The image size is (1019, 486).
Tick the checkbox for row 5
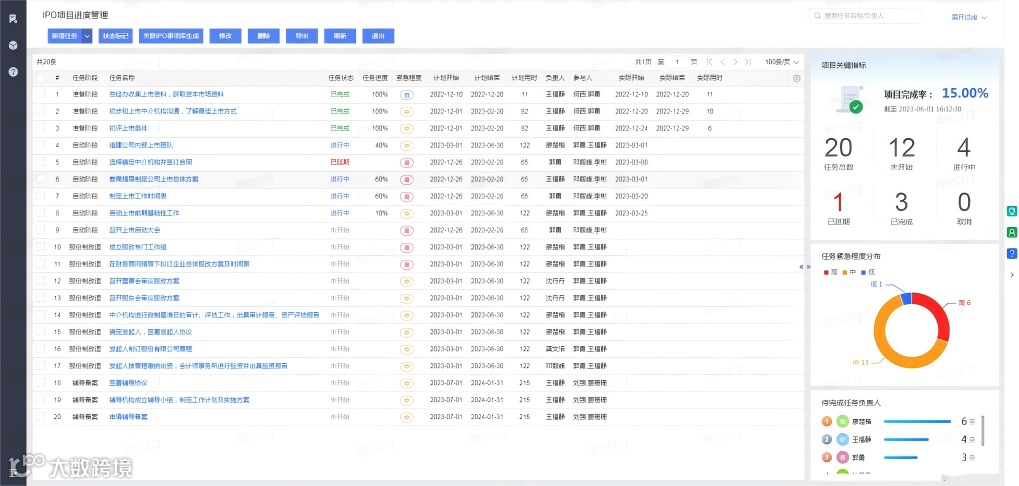click(41, 162)
